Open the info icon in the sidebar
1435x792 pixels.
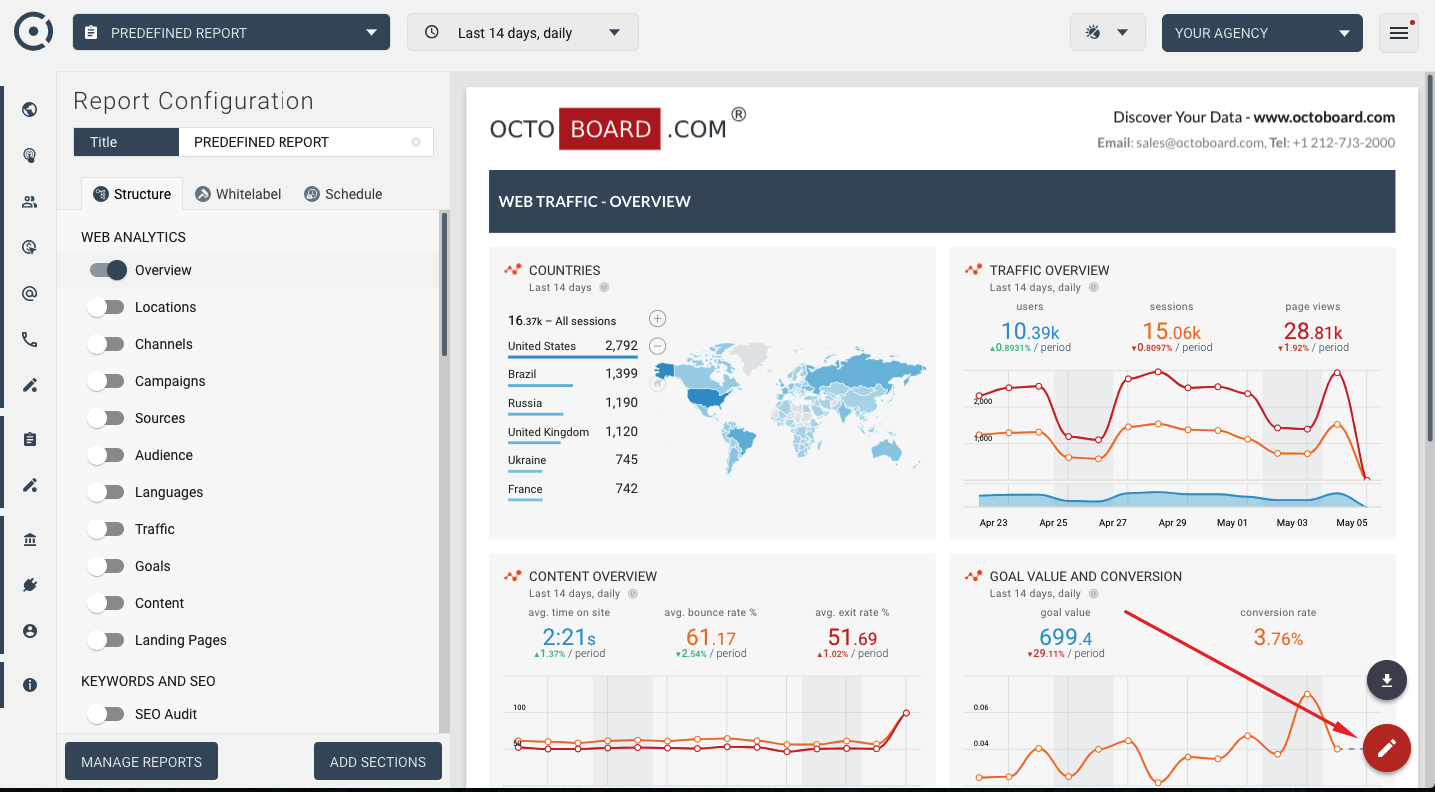point(29,685)
